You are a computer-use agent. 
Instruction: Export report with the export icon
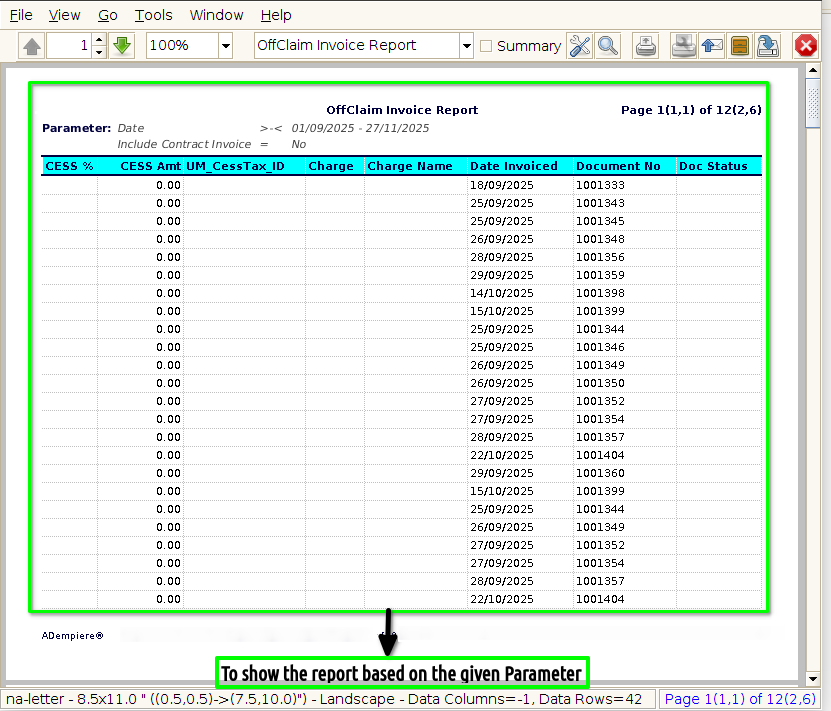768,46
